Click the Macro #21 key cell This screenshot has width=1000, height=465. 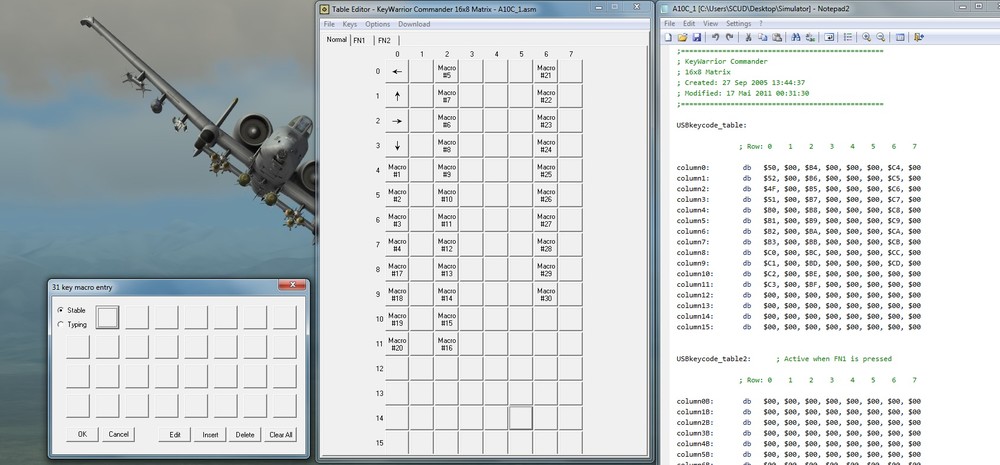click(x=545, y=72)
